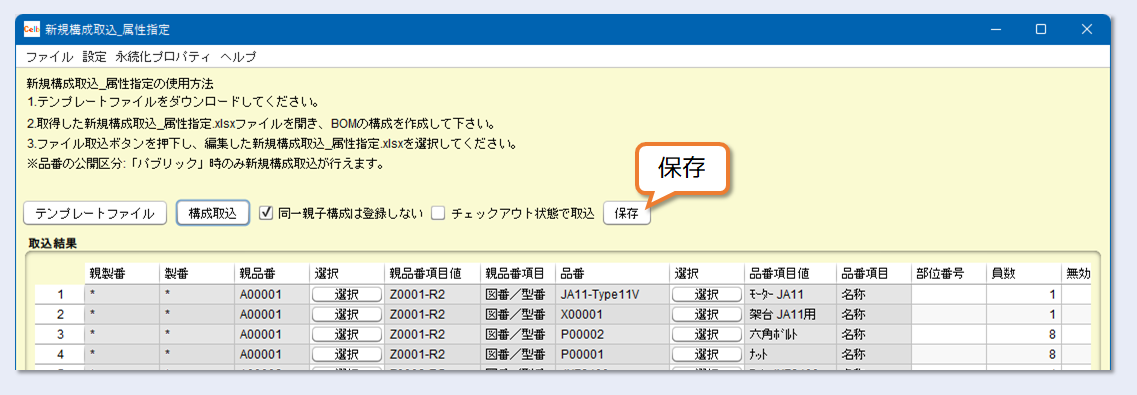Click the 製番 column header
This screenshot has height=395, width=1137.
197,274
